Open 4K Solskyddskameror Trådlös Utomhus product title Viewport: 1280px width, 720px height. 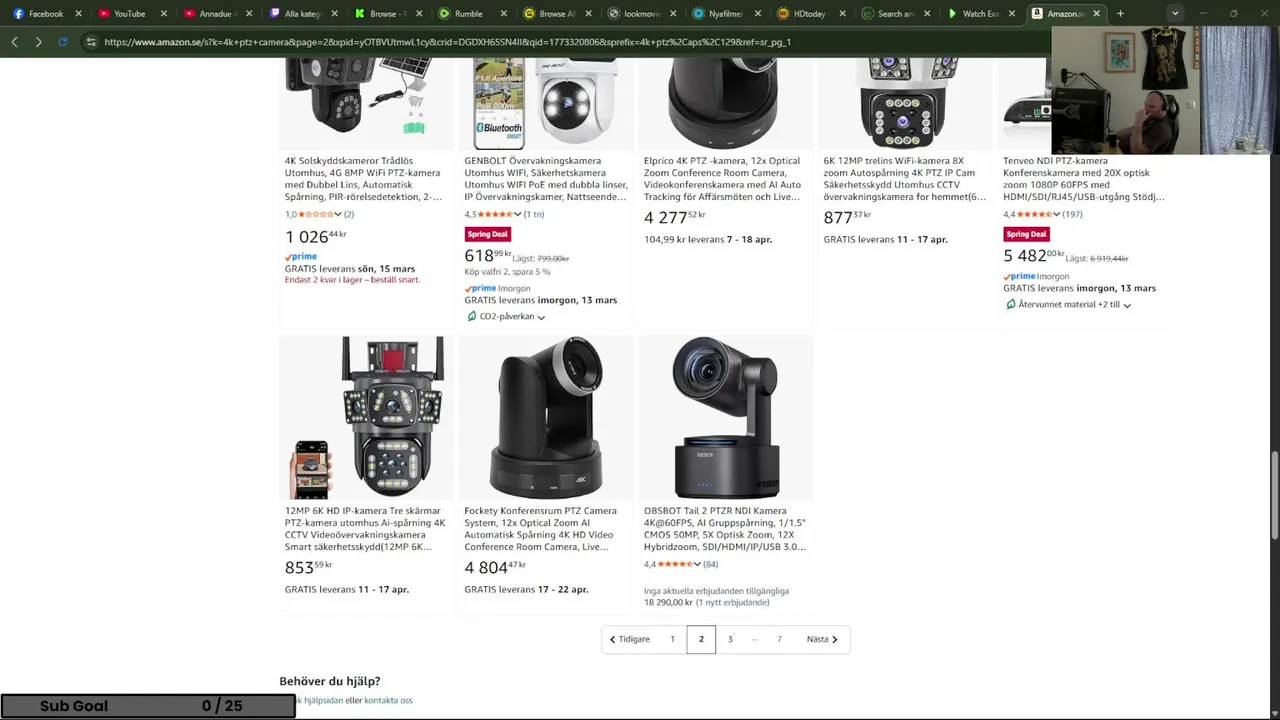pos(363,179)
